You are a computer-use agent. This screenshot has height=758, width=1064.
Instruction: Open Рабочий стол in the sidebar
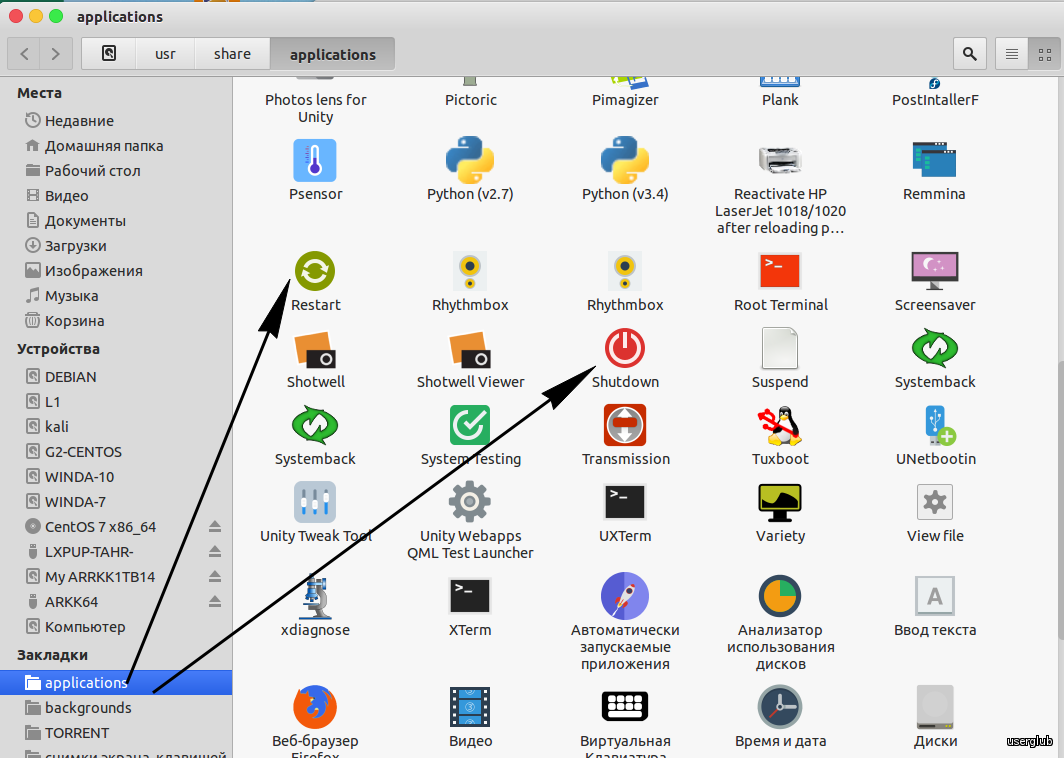(x=116, y=171)
